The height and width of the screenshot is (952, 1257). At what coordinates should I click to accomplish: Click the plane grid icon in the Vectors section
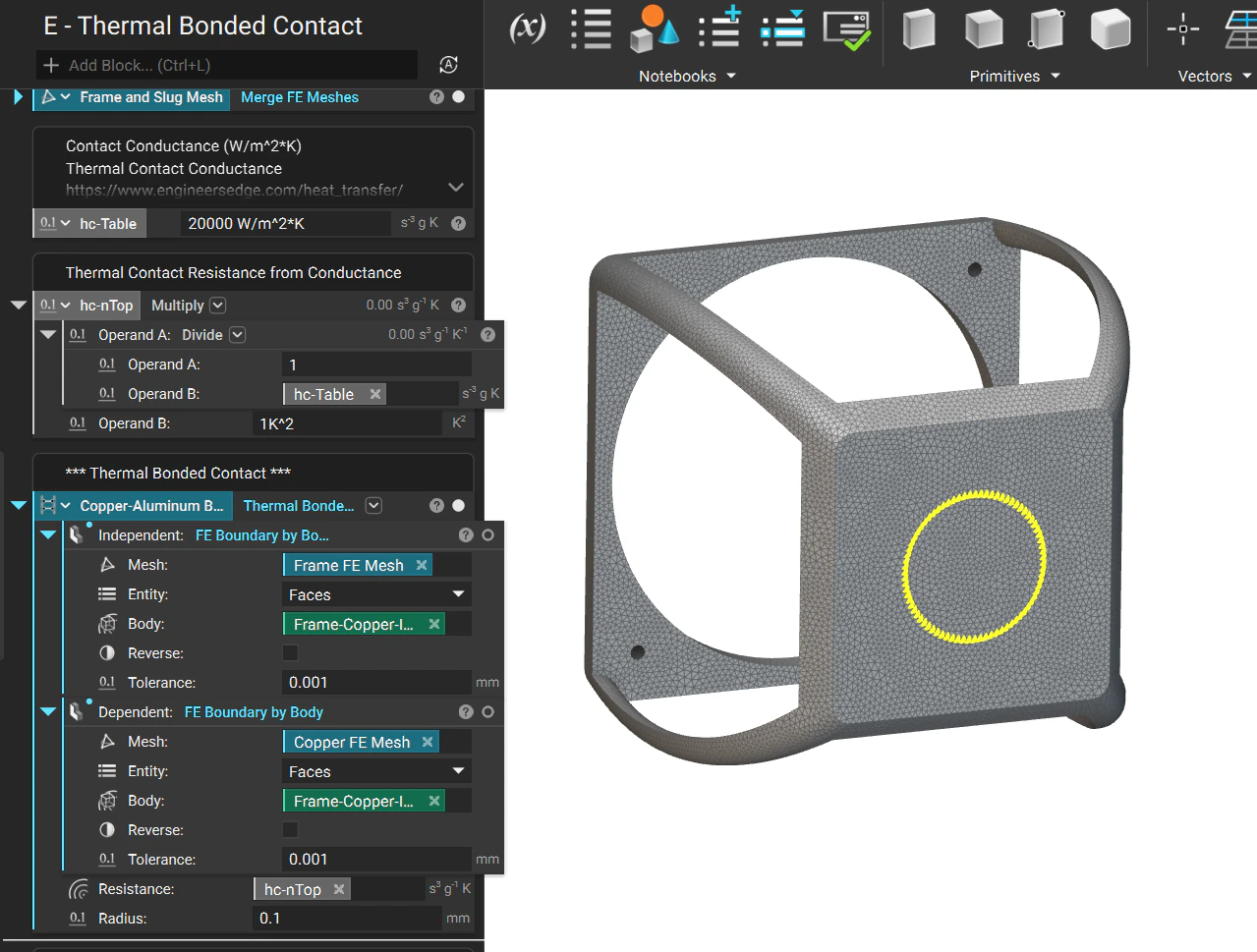pyautogui.click(x=1240, y=30)
